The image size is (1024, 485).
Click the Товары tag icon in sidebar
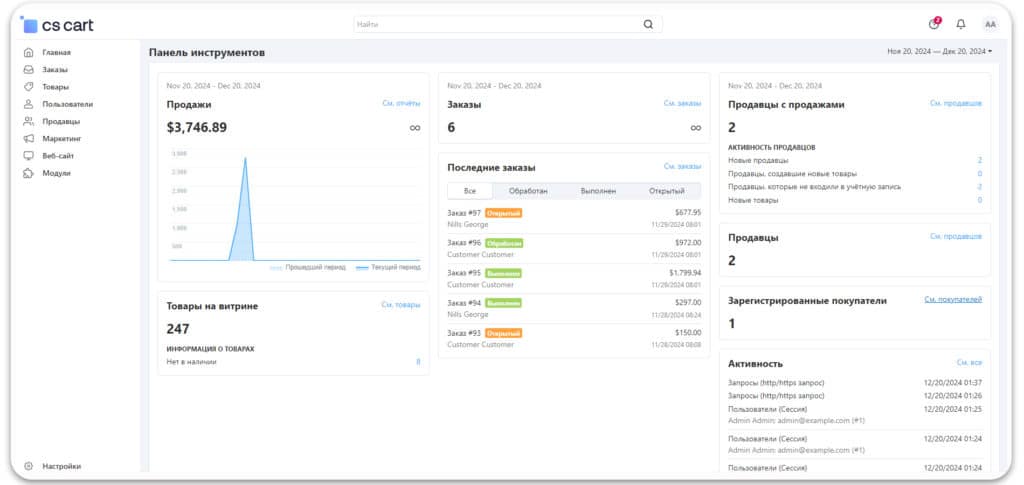(x=29, y=87)
